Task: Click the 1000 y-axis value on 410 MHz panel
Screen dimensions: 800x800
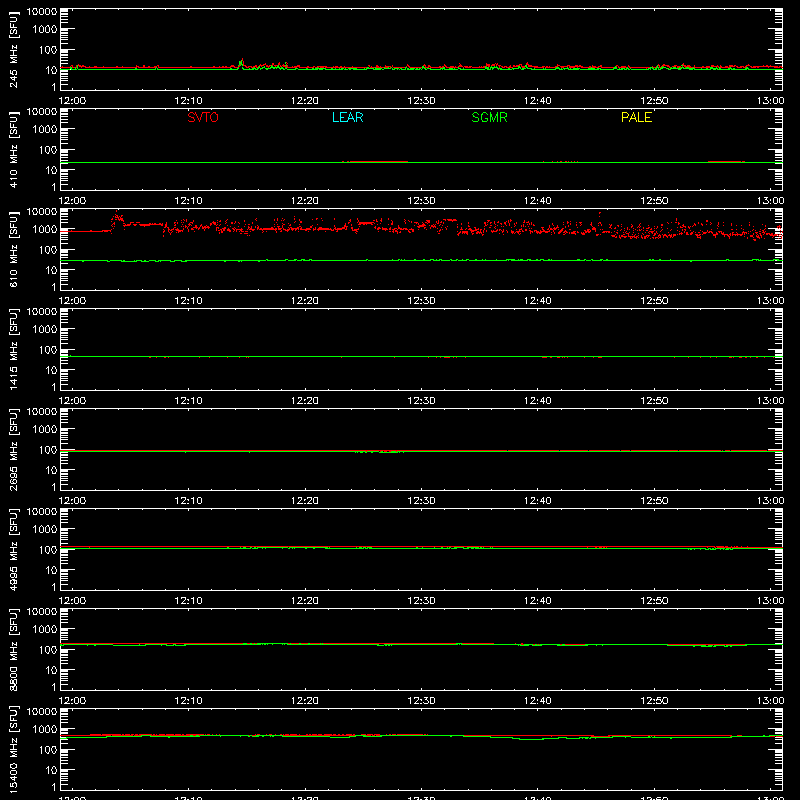Action: [x=45, y=130]
